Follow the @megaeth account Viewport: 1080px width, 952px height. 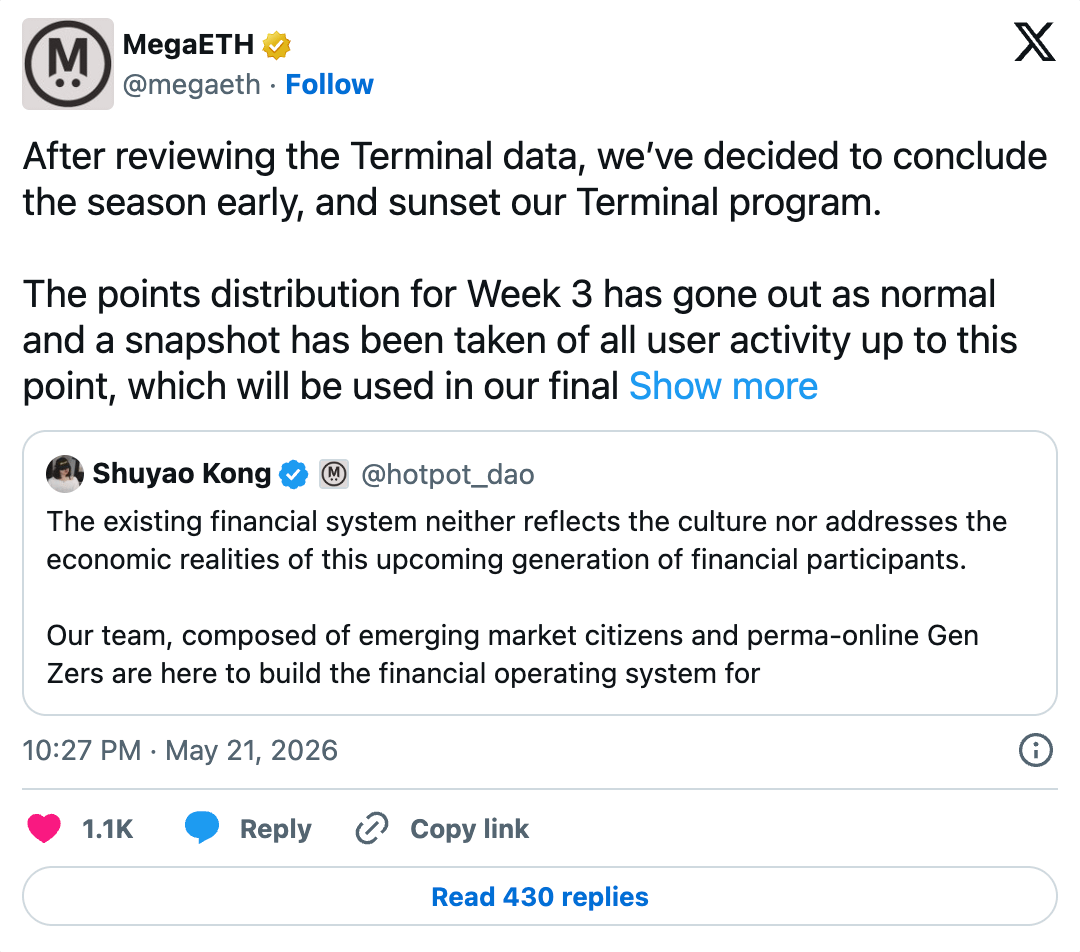[329, 85]
